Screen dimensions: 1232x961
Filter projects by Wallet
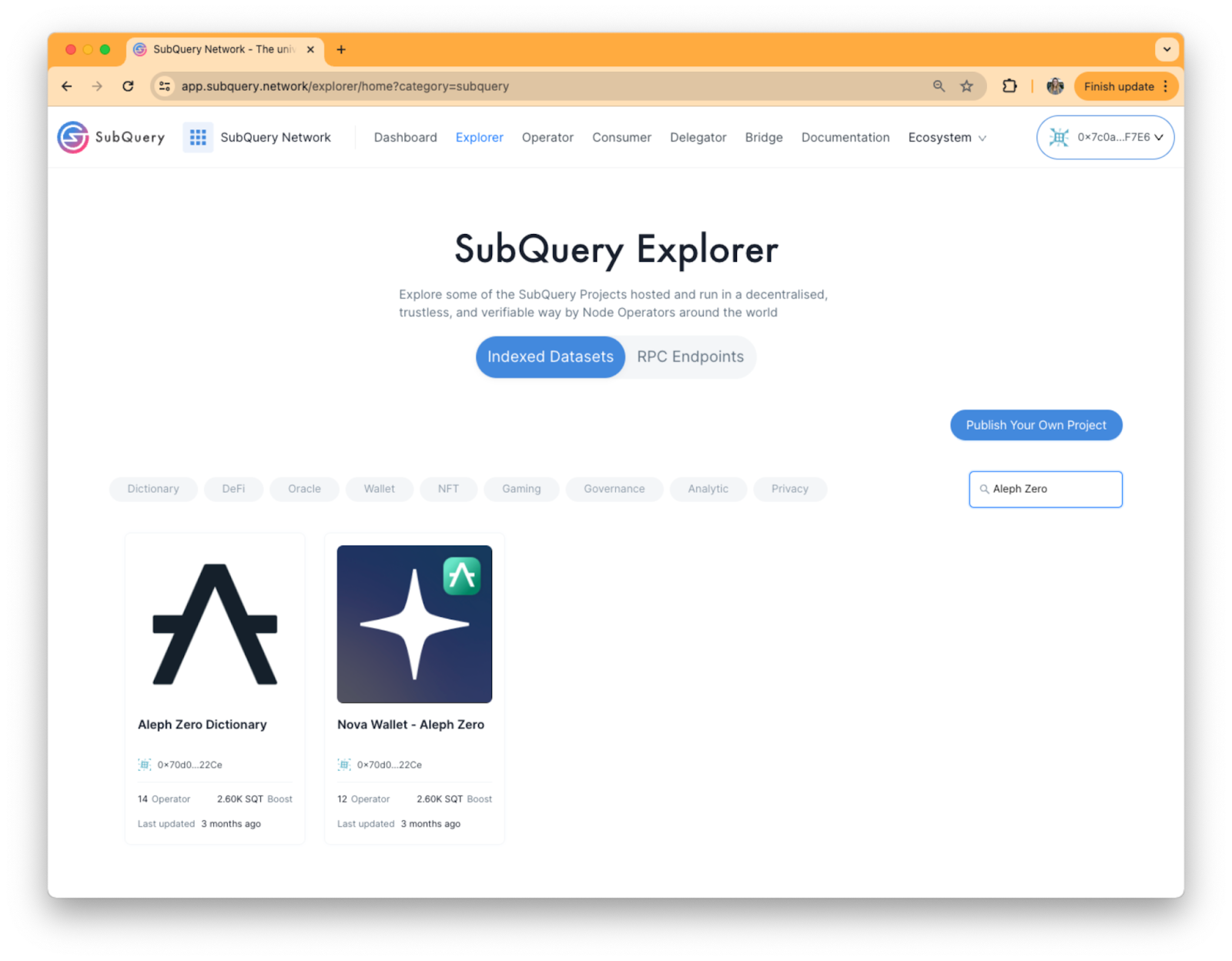point(379,489)
